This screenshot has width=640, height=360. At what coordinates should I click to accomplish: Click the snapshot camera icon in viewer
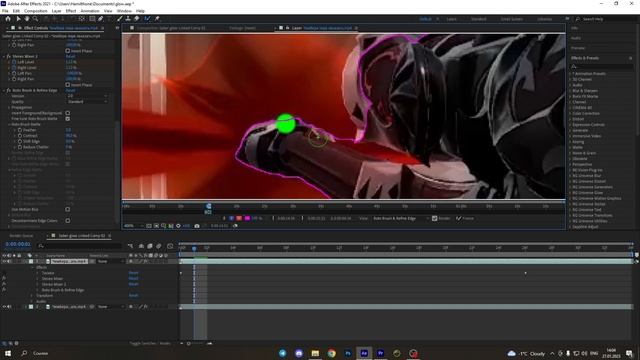point(197,226)
